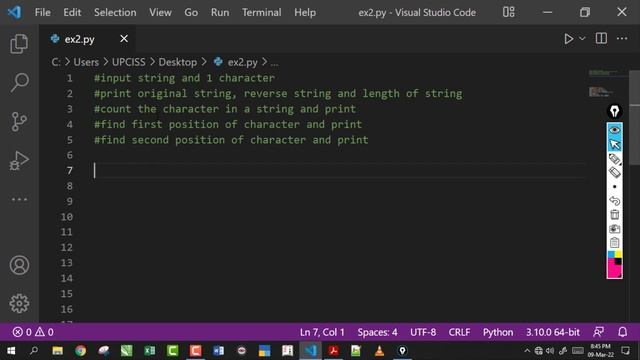Image resolution: width=640 pixels, height=360 pixels.
Task: Open the Run menu
Action: tap(220, 13)
